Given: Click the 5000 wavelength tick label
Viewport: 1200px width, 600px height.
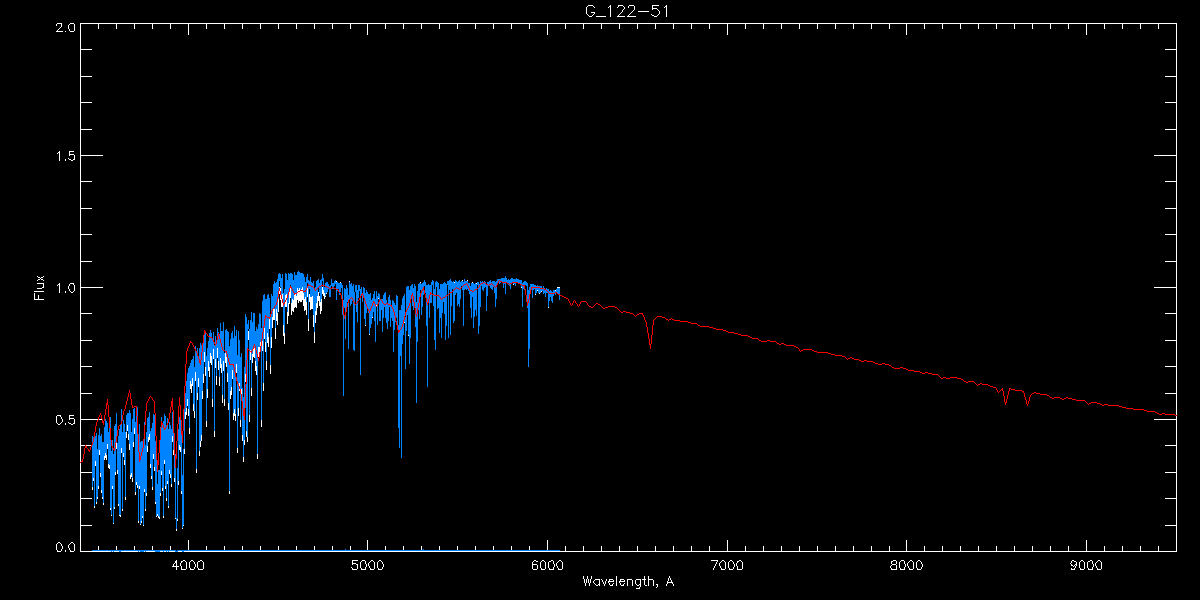Looking at the screenshot, I should point(367,566).
